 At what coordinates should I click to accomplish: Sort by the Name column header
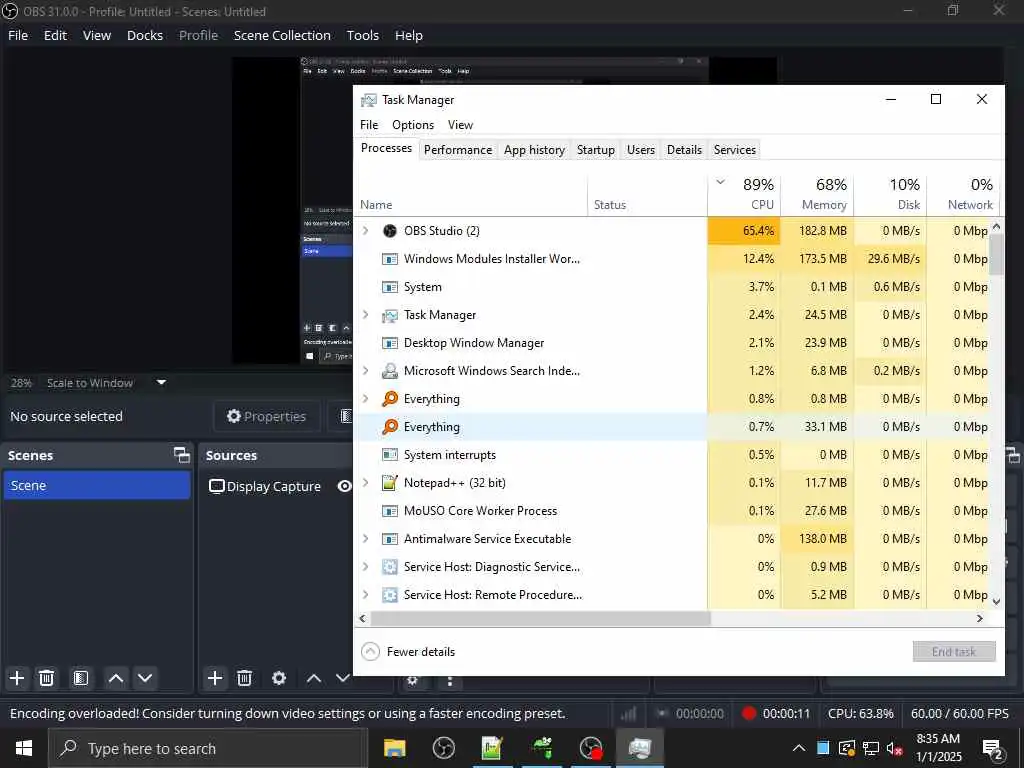[471, 194]
